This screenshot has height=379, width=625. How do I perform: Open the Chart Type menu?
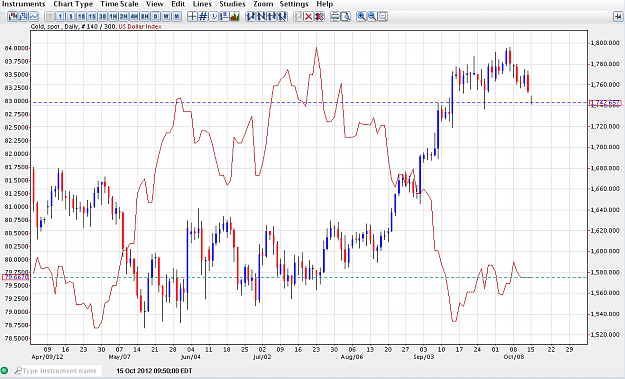(73, 4)
